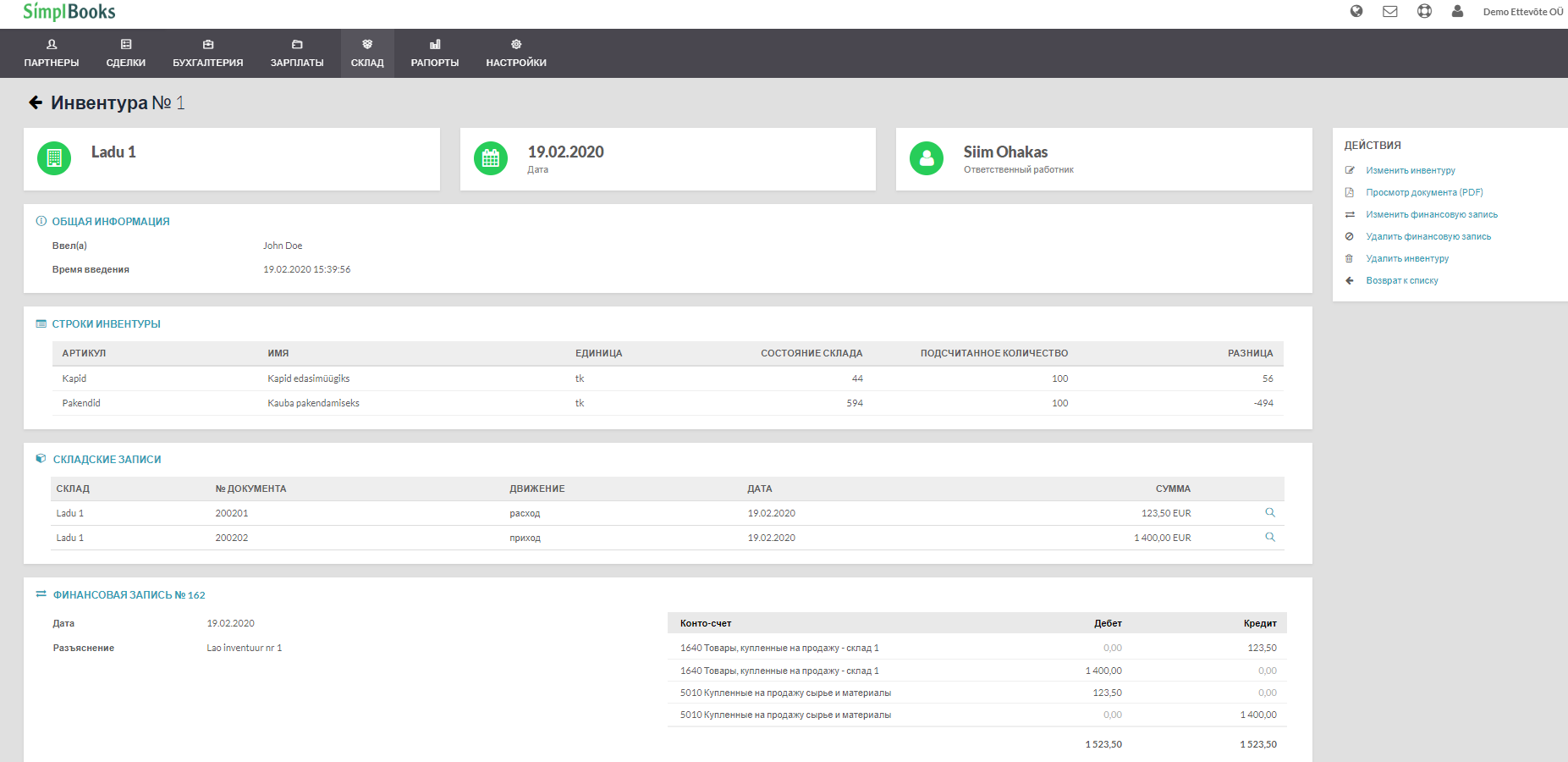Viewport: 1568px width, 762px height.
Task: Click the prohibit icon by Удалить финансовую запись
Action: click(1350, 236)
